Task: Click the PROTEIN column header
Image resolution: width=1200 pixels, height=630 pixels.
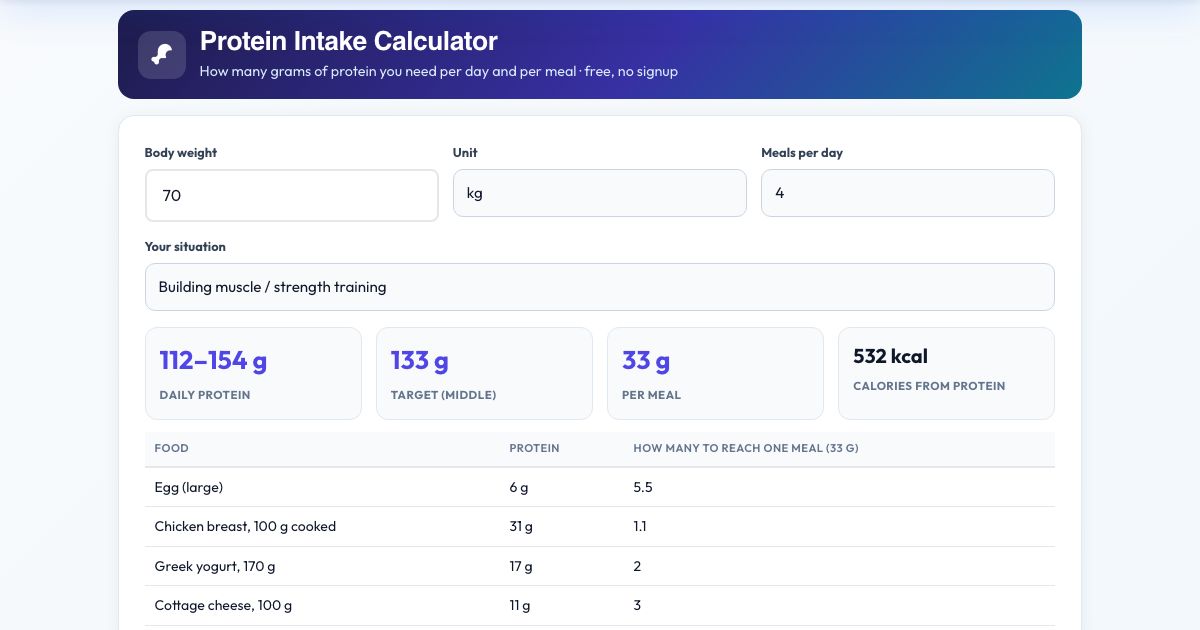Action: (535, 448)
